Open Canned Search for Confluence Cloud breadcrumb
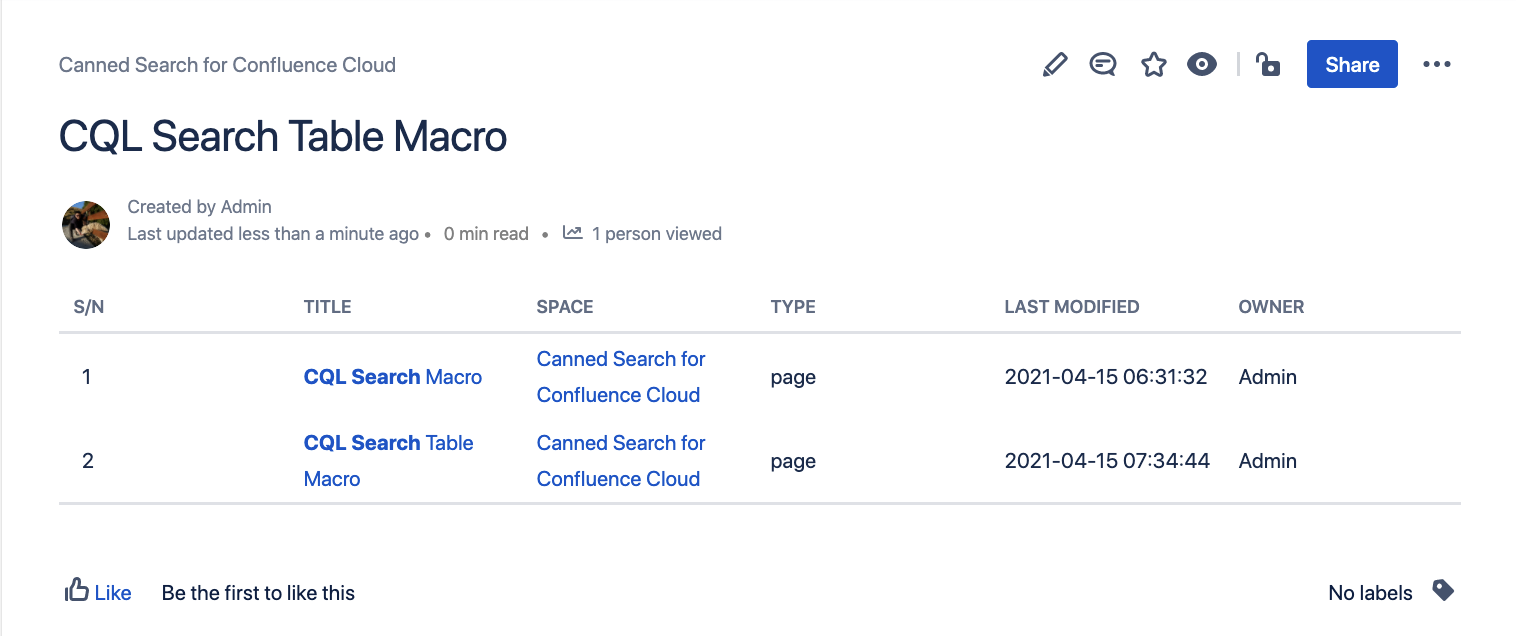This screenshot has width=1516, height=636. (x=227, y=65)
